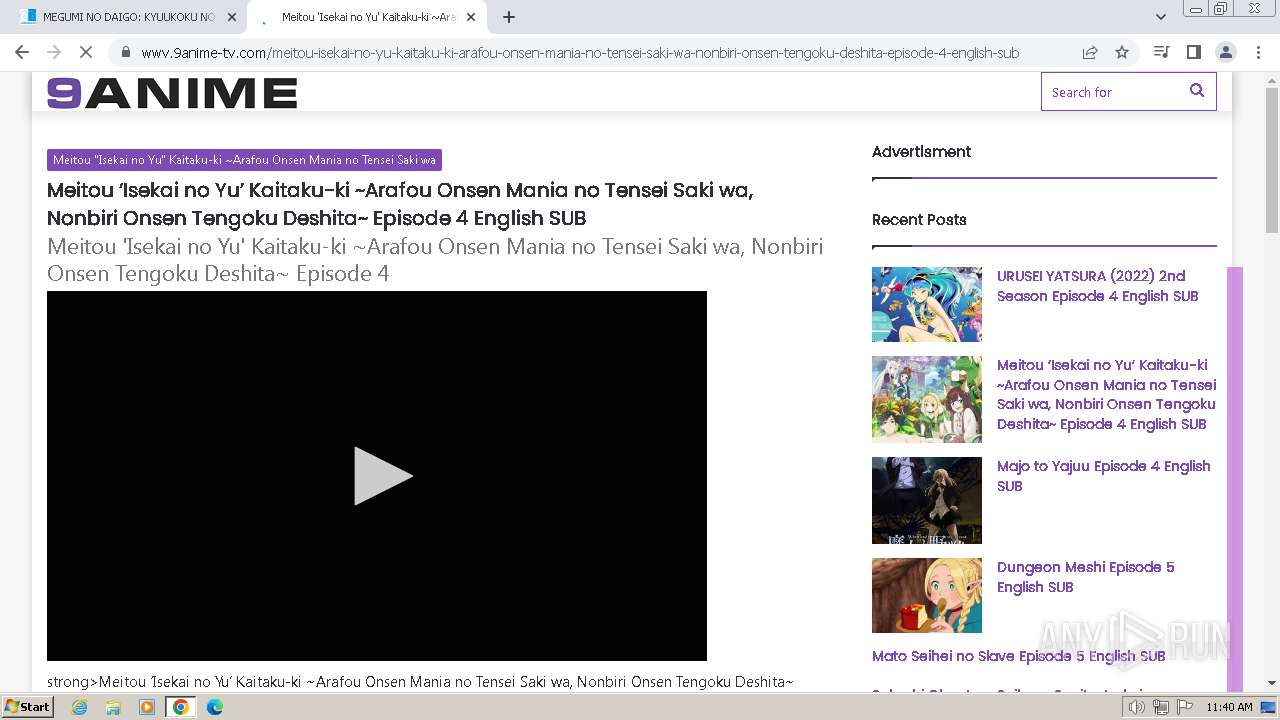Open volume control in system tray

(x=1137, y=707)
